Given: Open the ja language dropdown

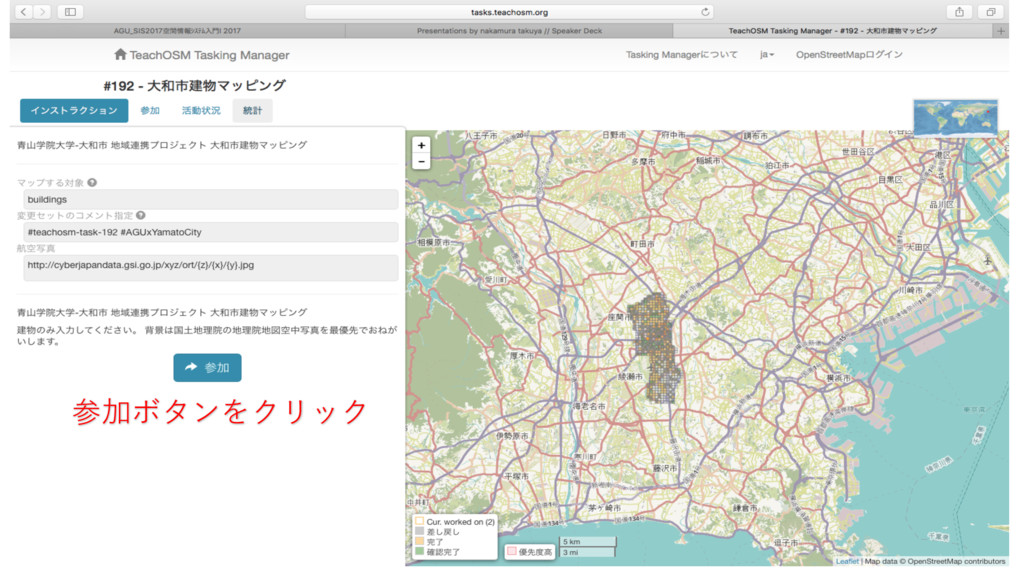Looking at the screenshot, I should [767, 55].
